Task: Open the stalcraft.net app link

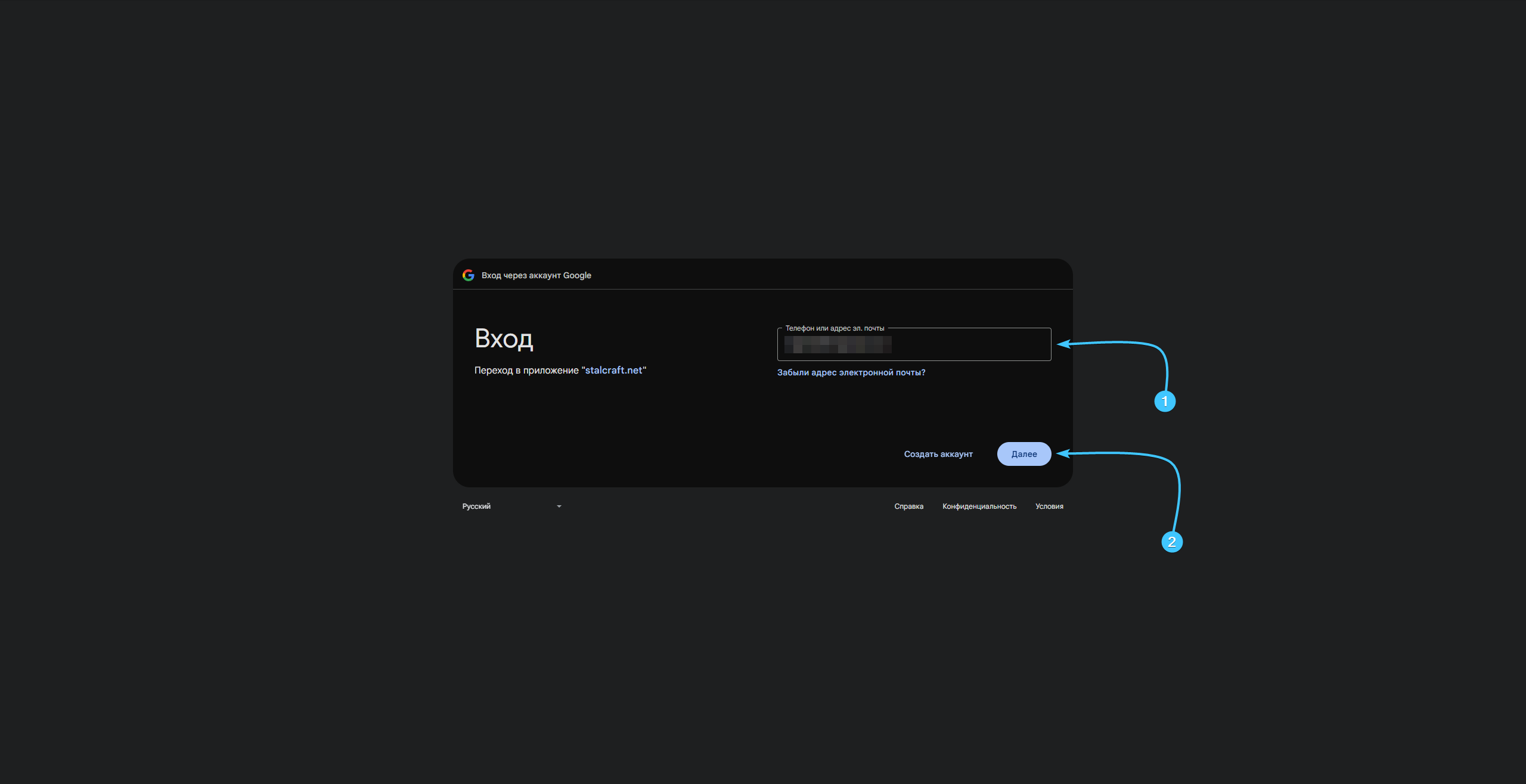Action: tap(613, 370)
